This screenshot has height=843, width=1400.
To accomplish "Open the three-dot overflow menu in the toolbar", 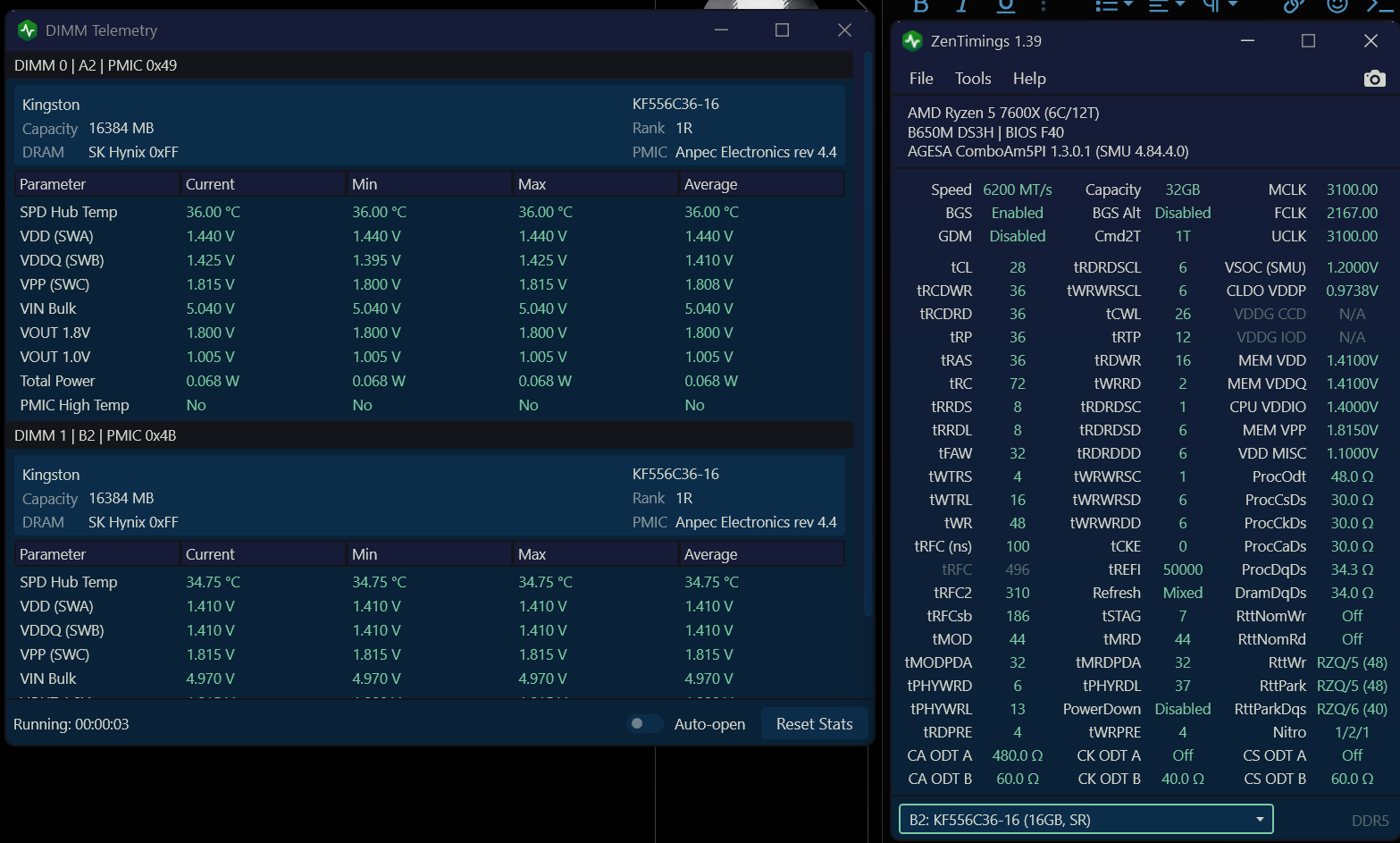I will coord(1043,6).
